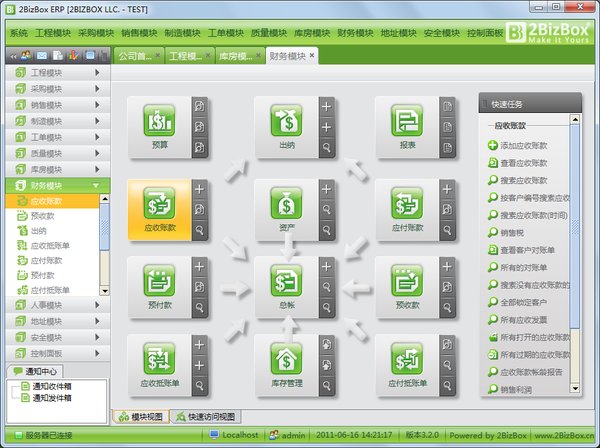Open the 应收抵账单 module icon
Screen dimensions: 600x448
pos(159,359)
